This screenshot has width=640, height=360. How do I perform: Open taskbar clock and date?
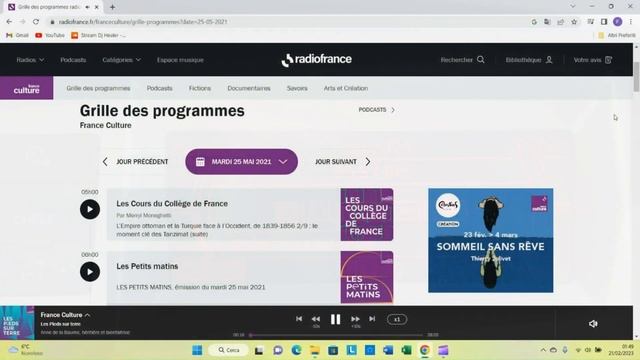coord(621,350)
